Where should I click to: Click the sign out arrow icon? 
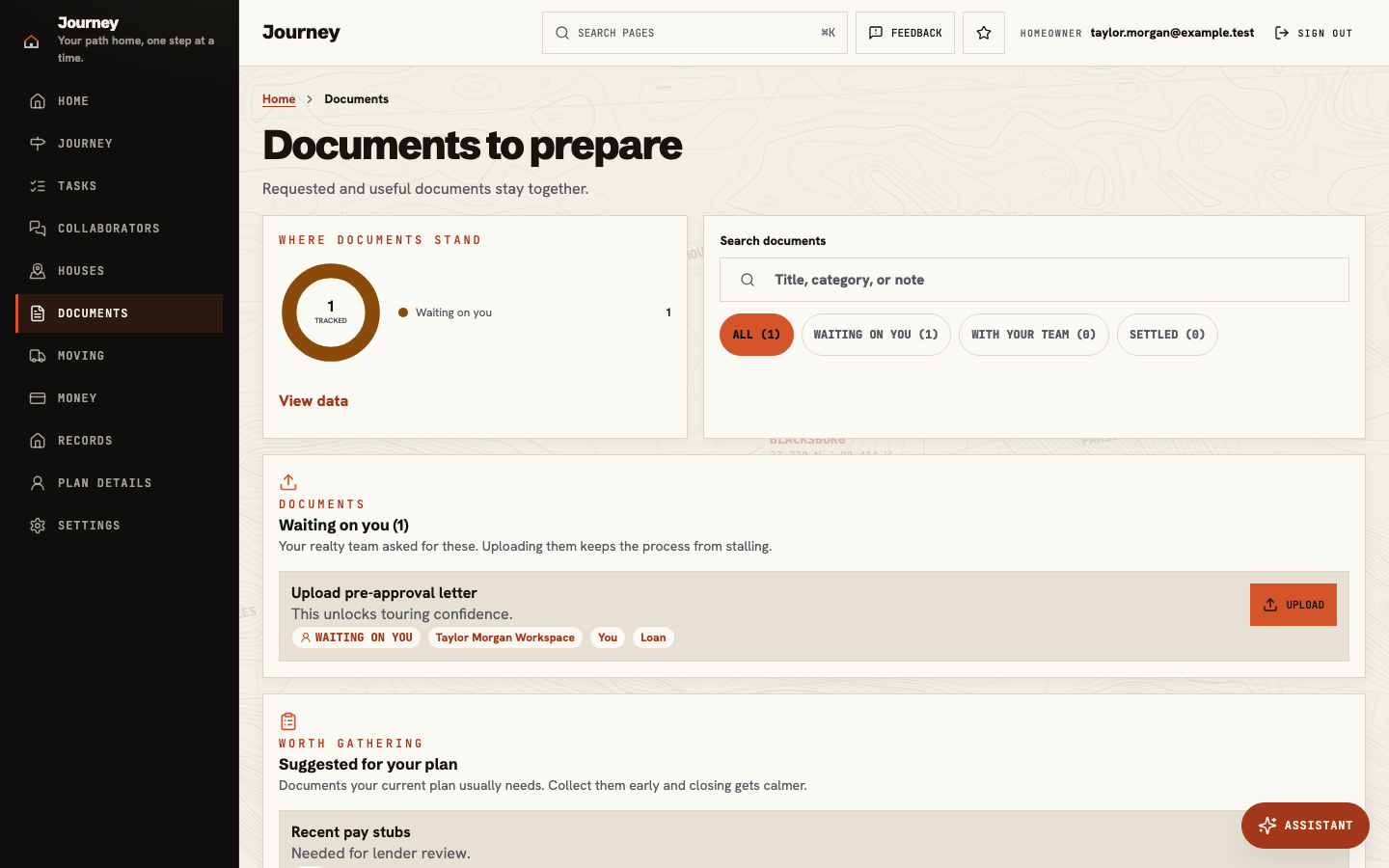point(1282,33)
